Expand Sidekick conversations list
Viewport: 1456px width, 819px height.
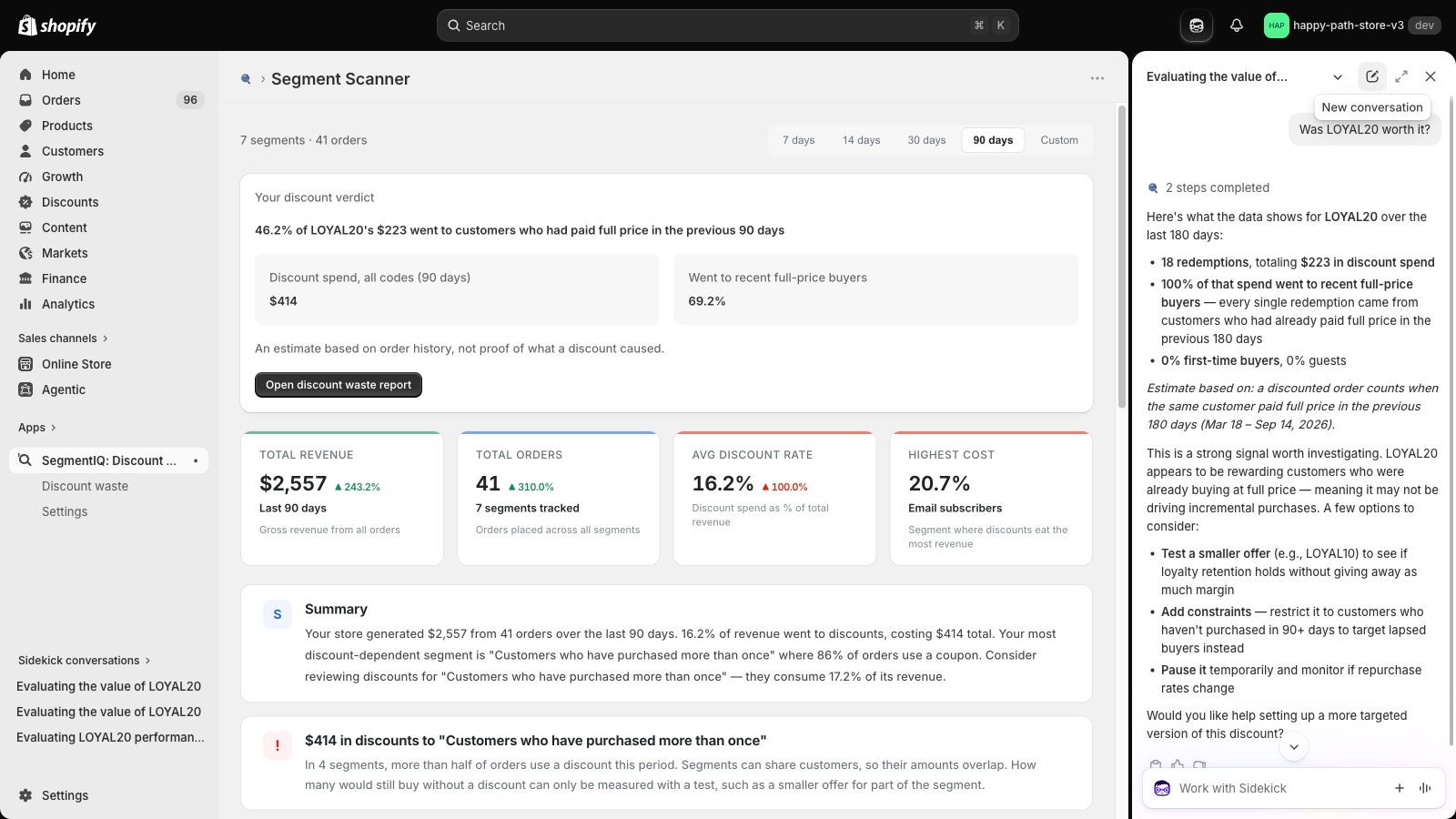coord(85,661)
